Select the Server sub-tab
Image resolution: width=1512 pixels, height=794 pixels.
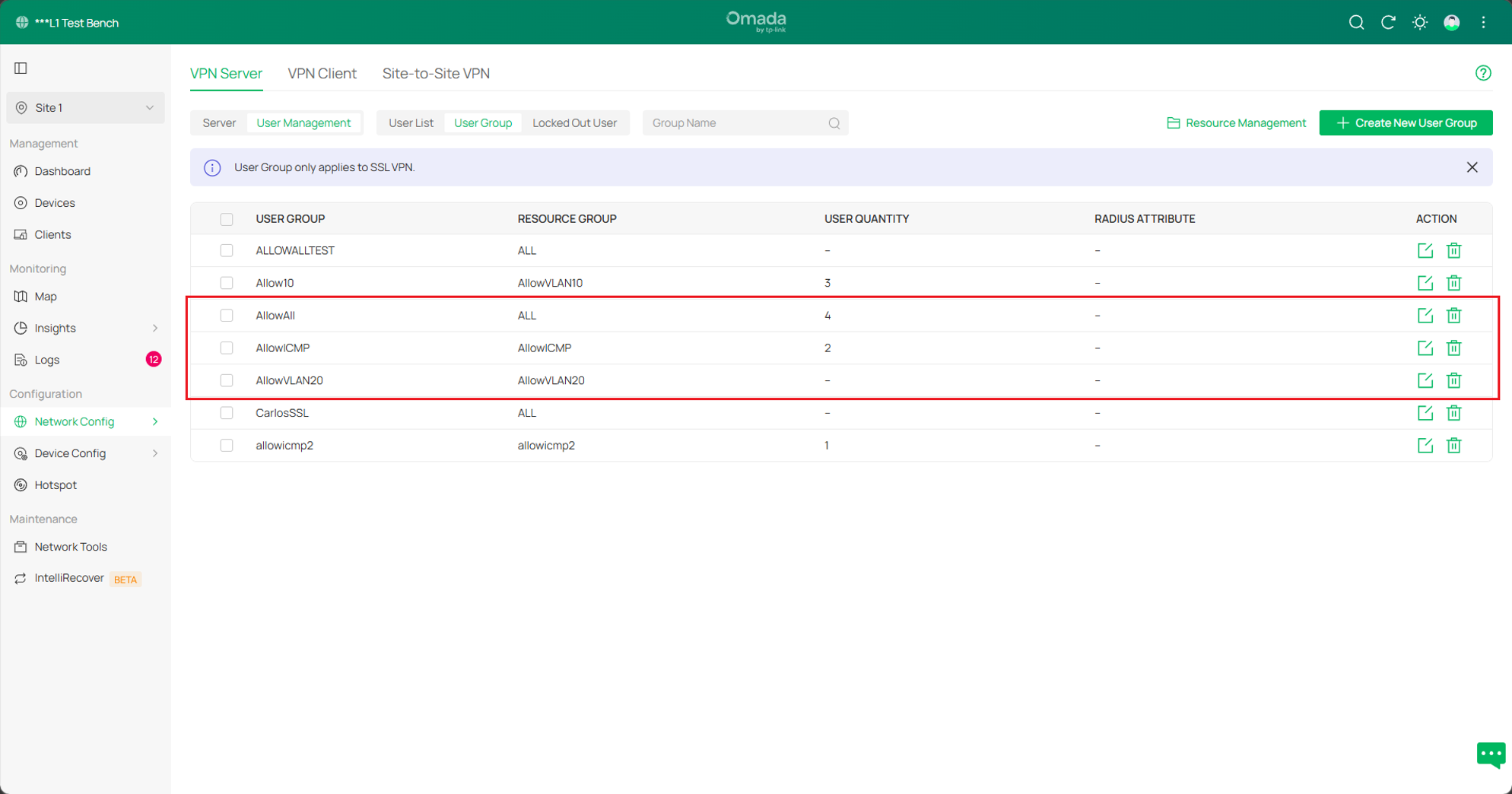tap(219, 123)
